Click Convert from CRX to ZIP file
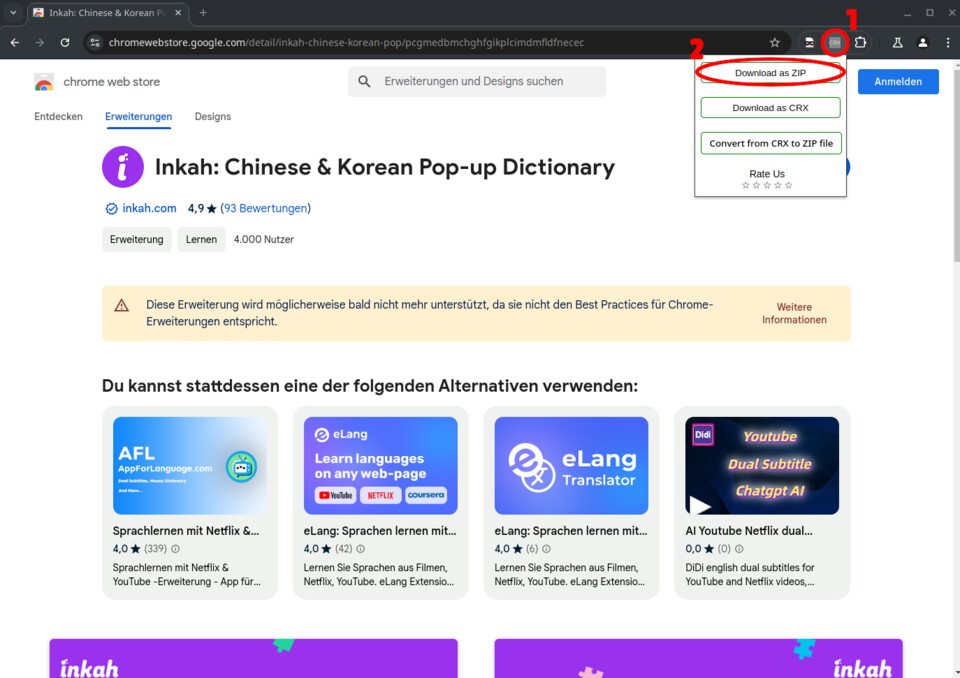Screen dimensions: 960x678 [770, 143]
